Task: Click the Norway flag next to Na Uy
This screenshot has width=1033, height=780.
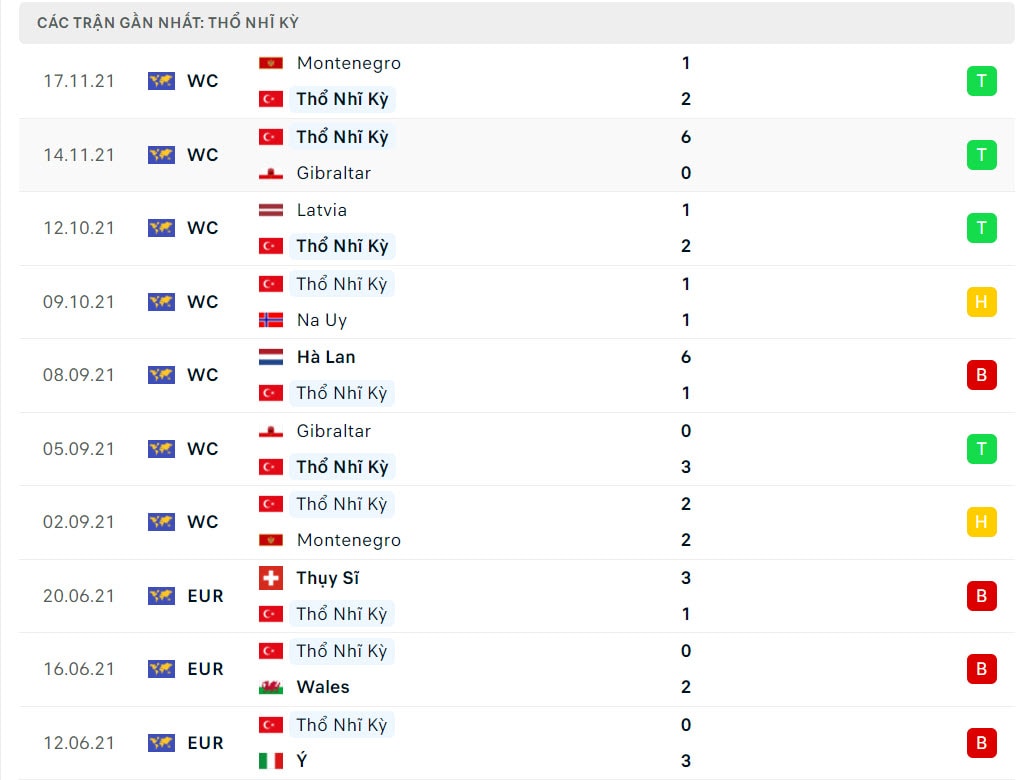Action: point(271,320)
